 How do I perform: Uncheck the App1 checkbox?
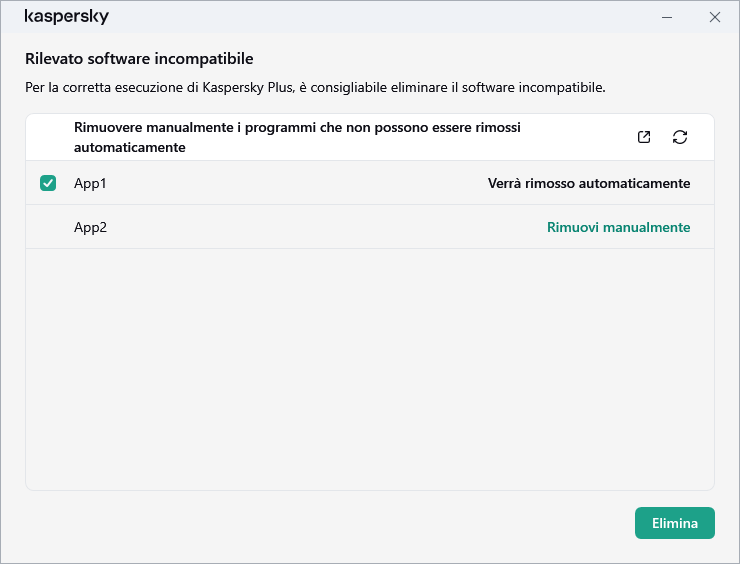click(48, 183)
